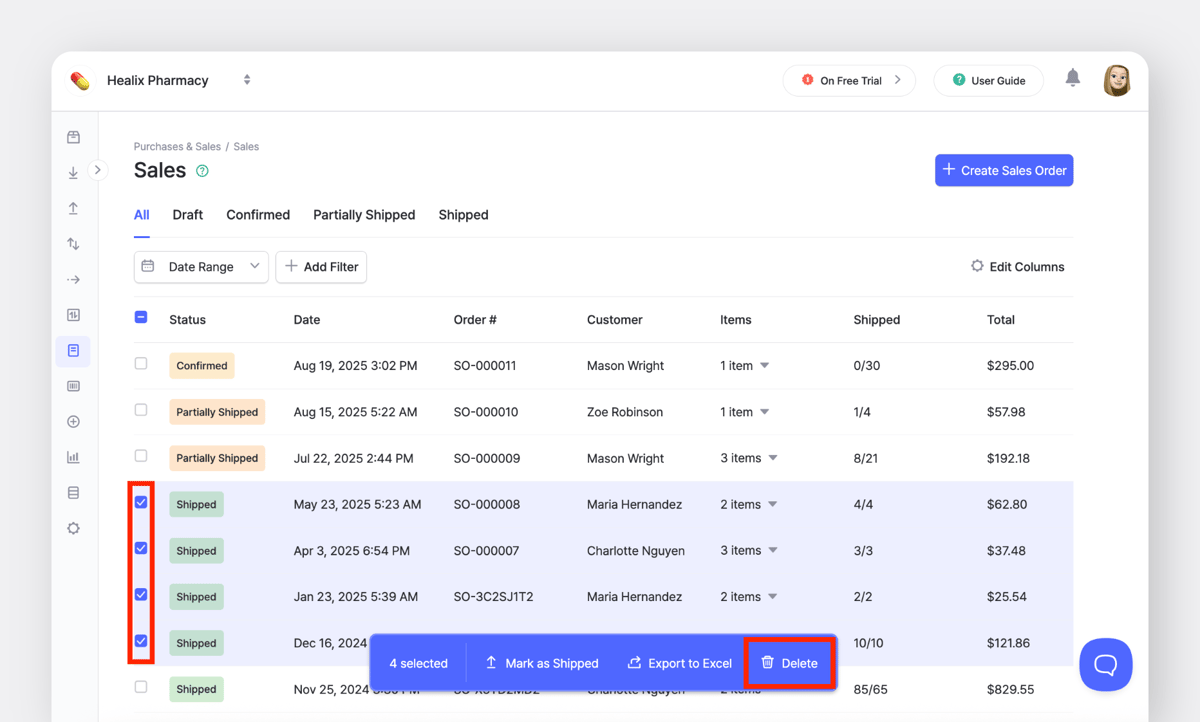Open Settings via the gear icon in sidebar
The height and width of the screenshot is (722, 1200).
tap(73, 528)
